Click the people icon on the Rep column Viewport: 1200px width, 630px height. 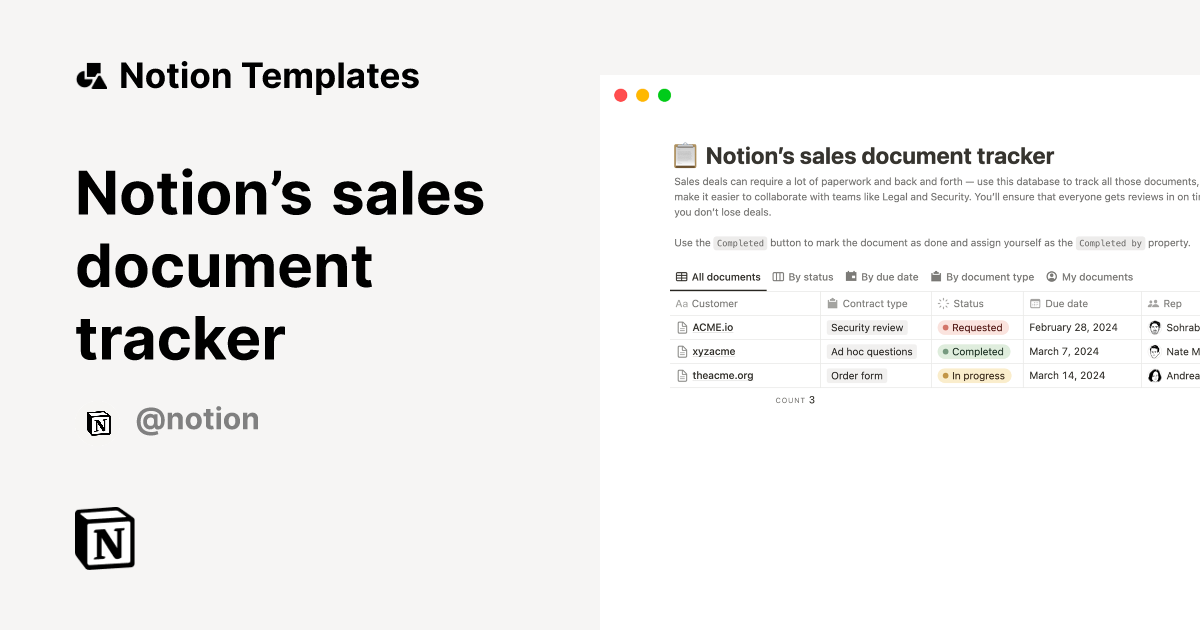pos(1156,303)
